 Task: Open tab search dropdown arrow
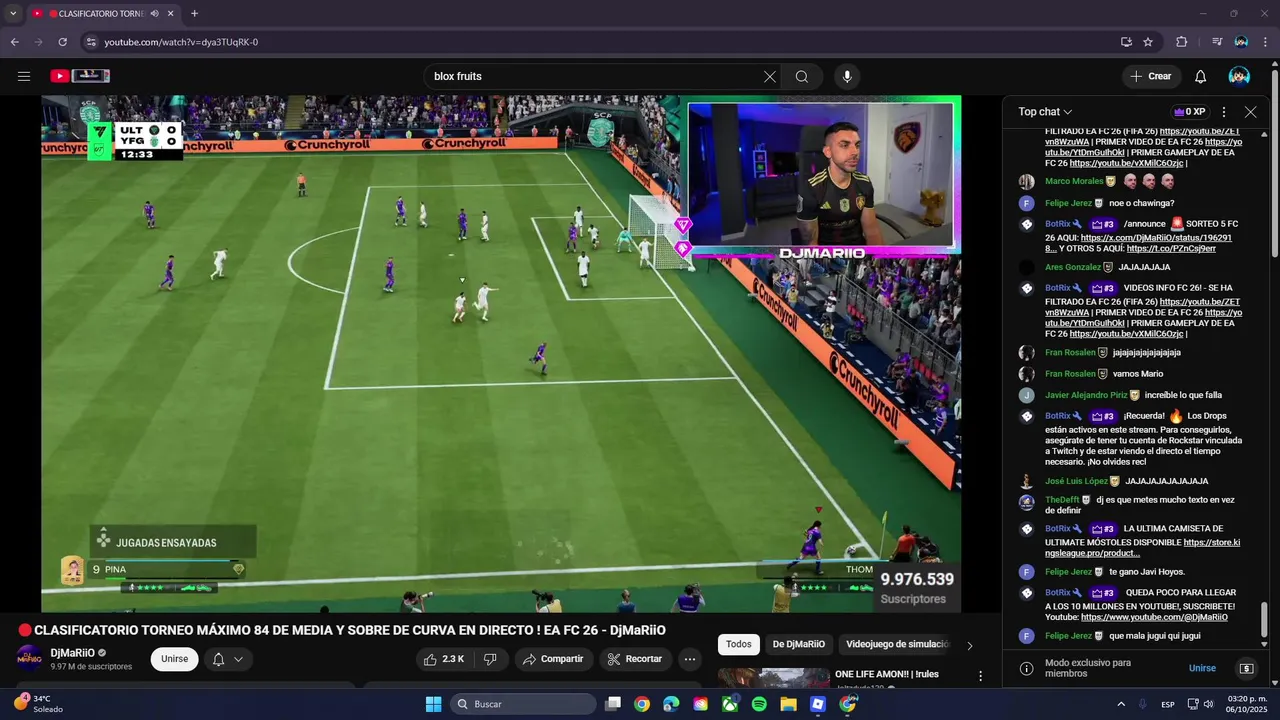tap(13, 14)
